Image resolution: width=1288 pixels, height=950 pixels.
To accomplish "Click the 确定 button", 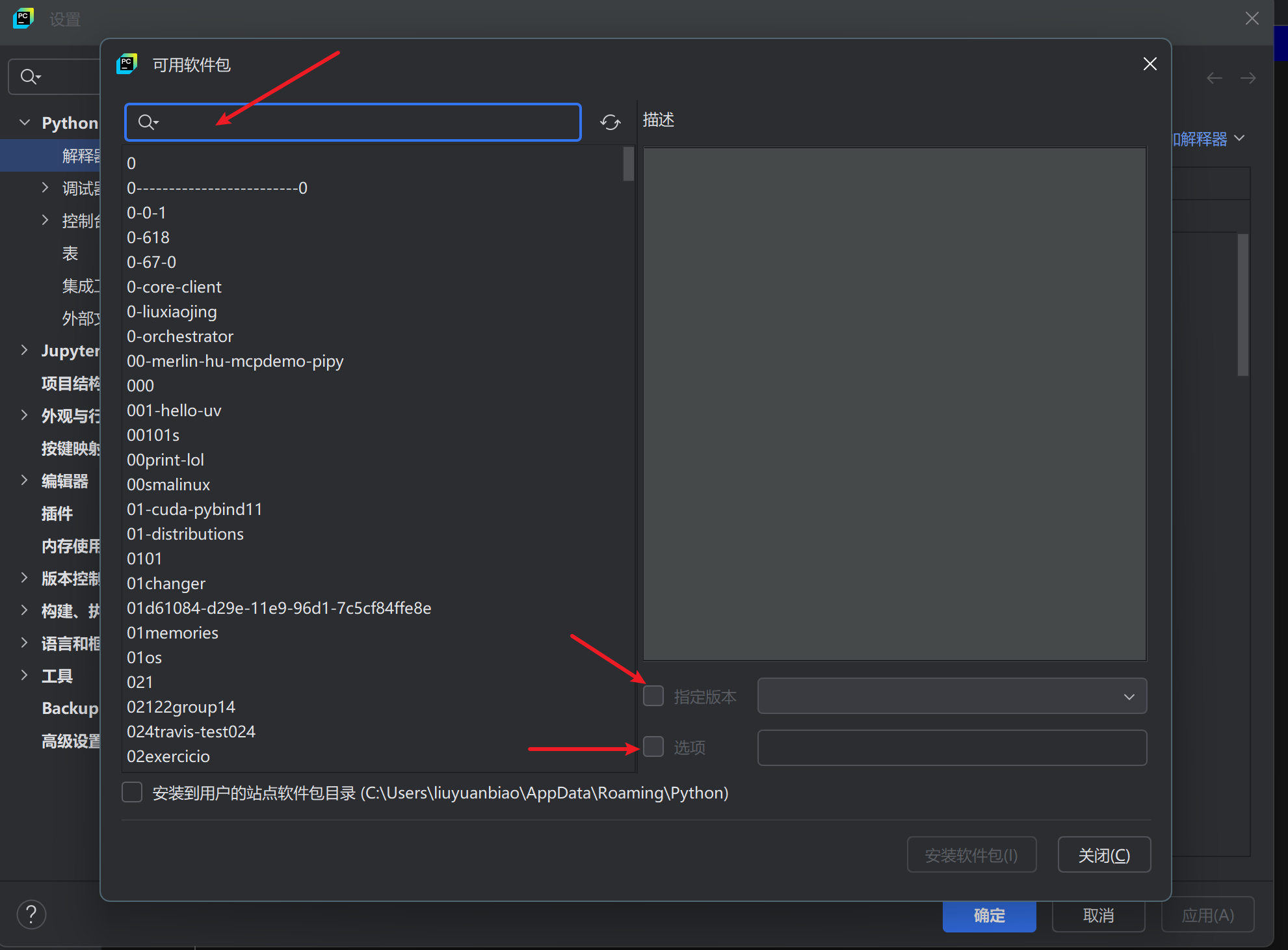I will (x=988, y=916).
